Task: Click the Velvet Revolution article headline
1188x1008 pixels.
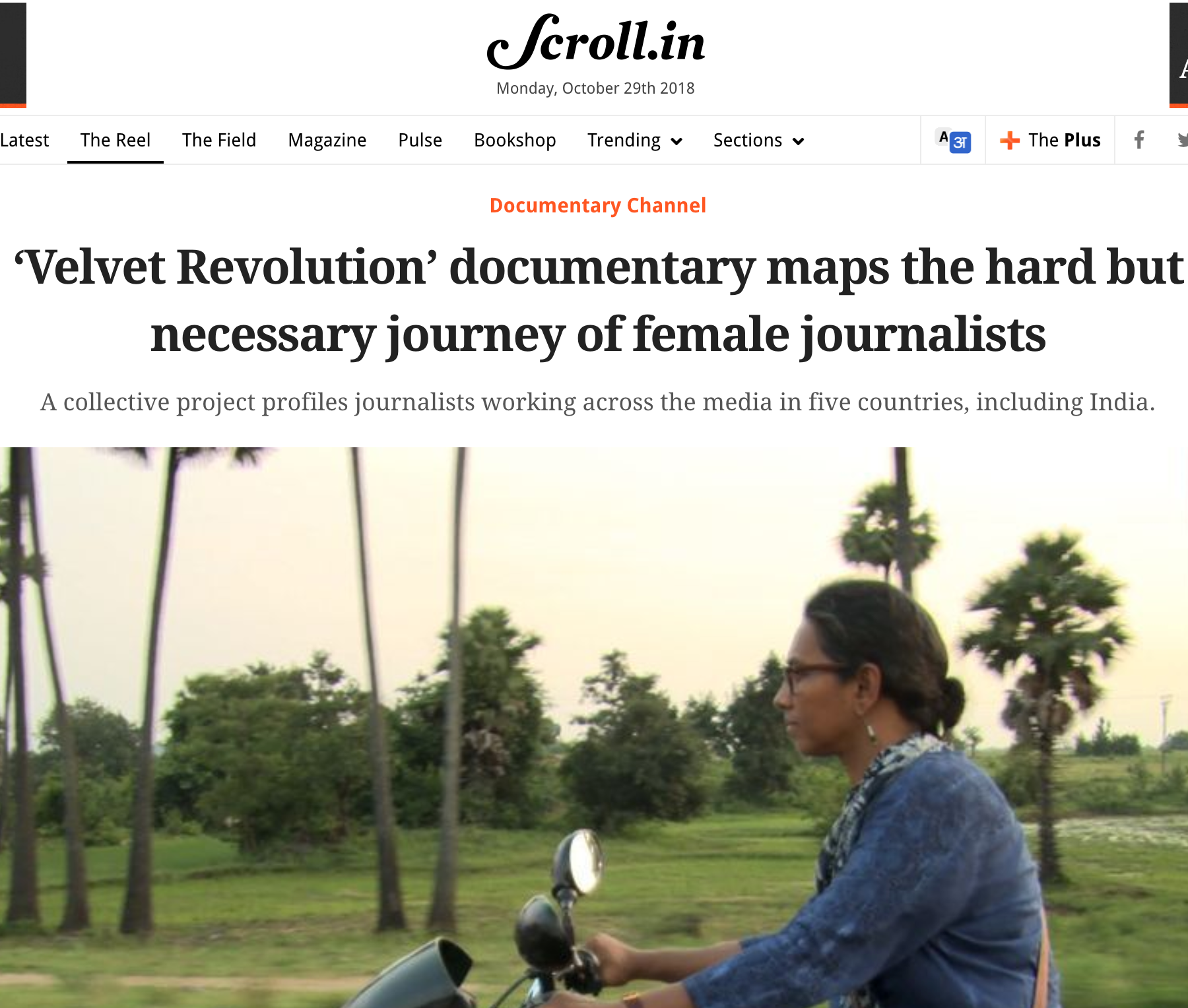Action: pos(598,301)
